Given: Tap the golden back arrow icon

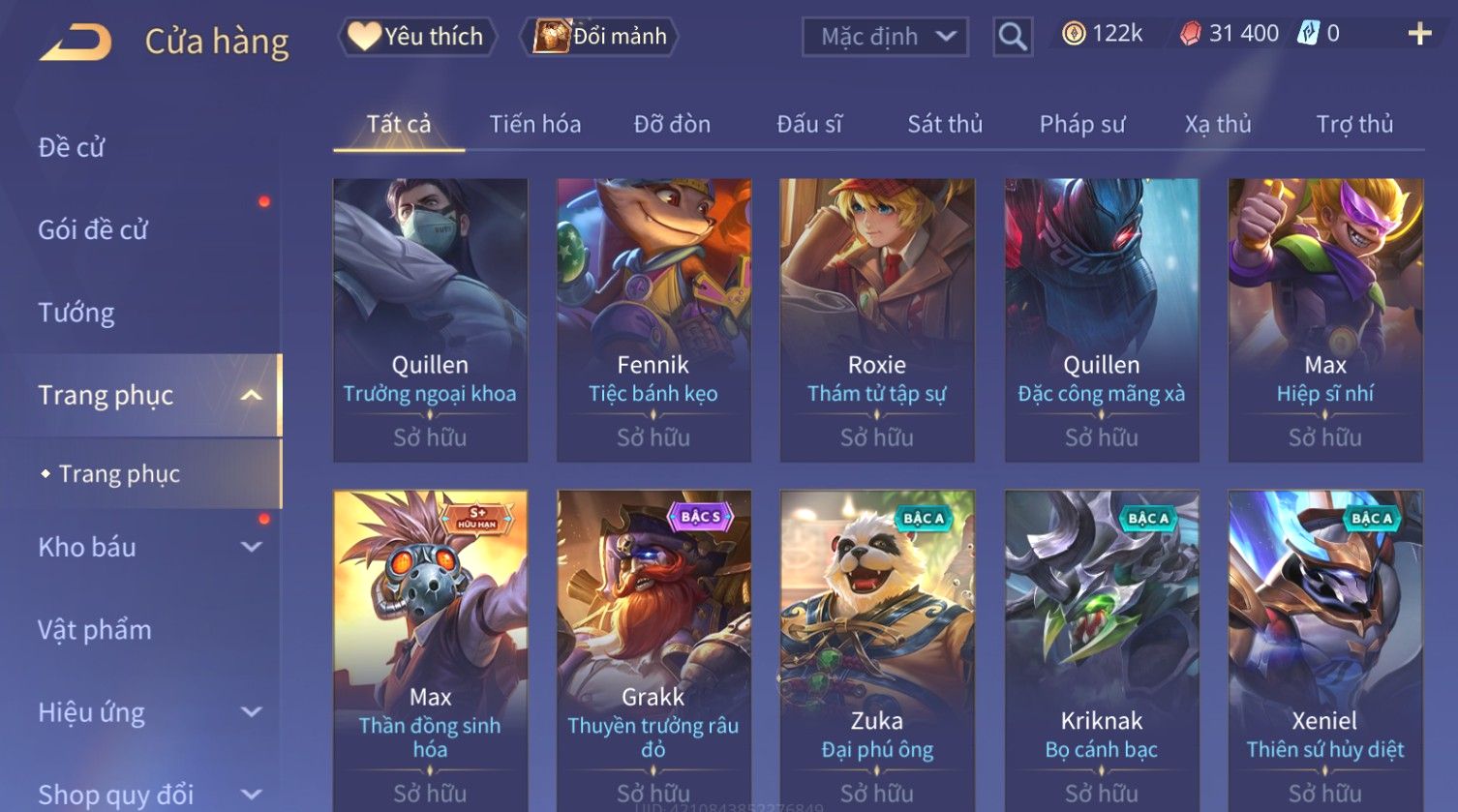Looking at the screenshot, I should (76, 42).
